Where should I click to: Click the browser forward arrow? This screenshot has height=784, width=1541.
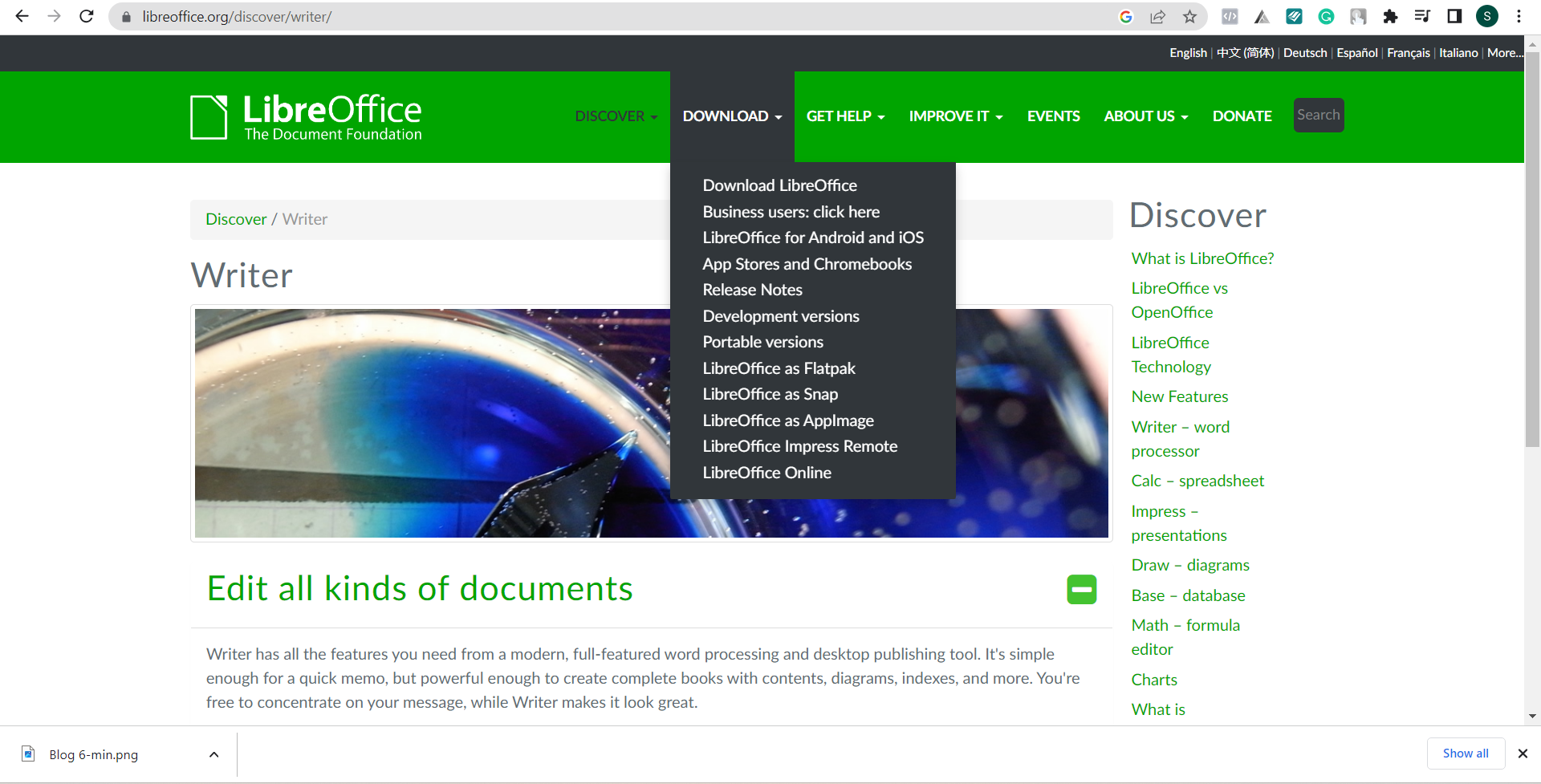54,16
